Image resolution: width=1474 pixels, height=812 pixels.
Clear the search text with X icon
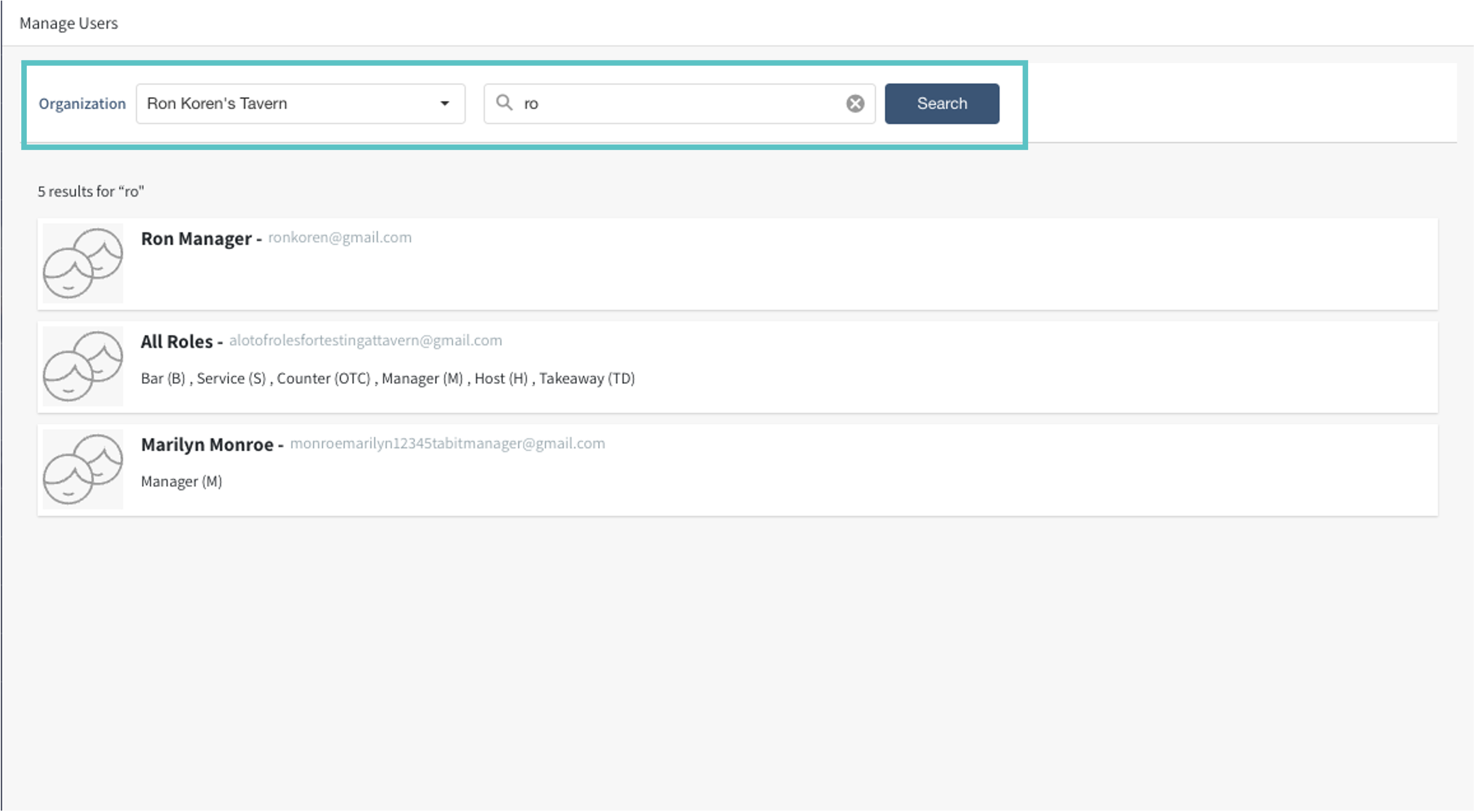click(855, 104)
